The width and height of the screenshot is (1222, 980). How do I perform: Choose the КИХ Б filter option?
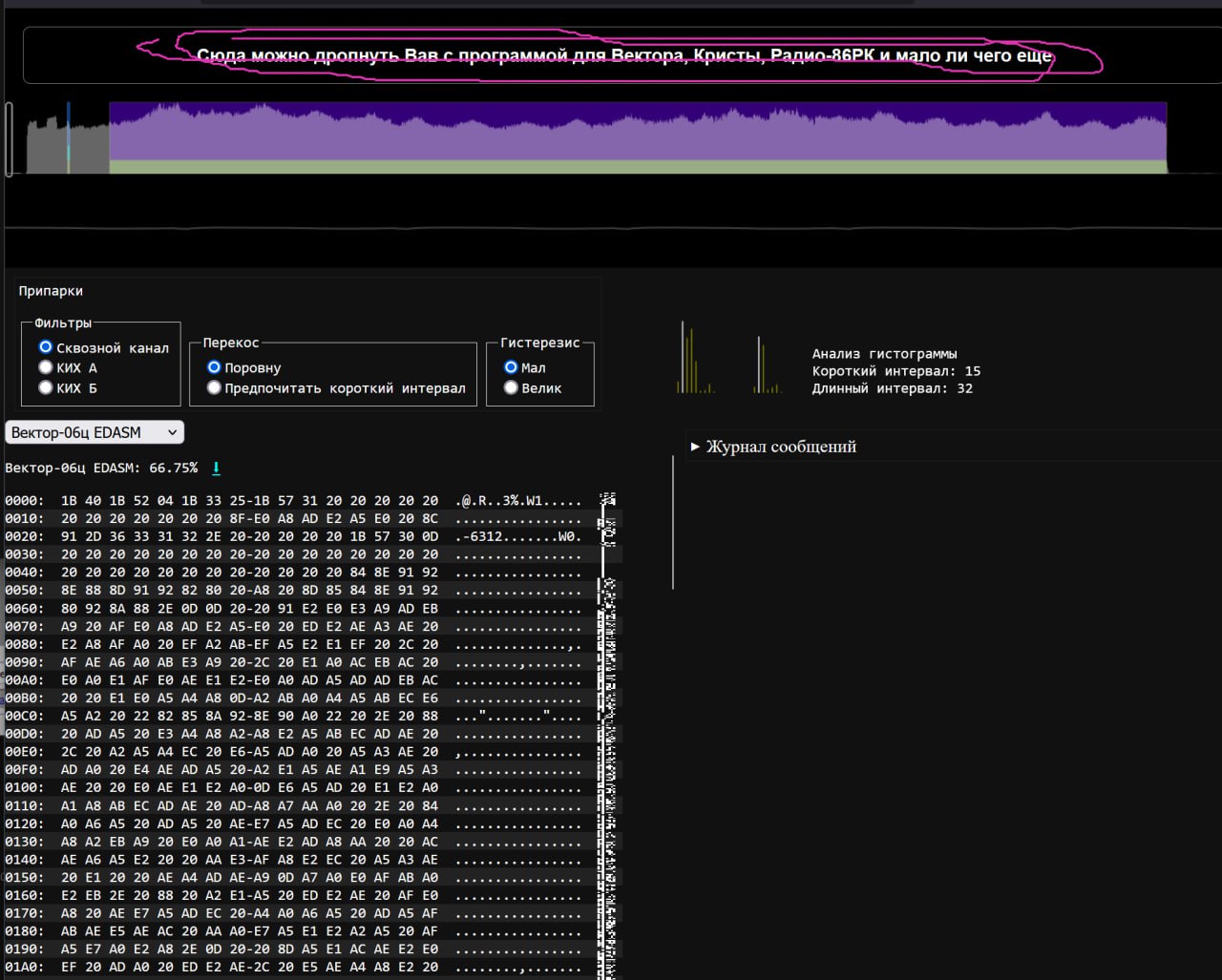[45, 387]
